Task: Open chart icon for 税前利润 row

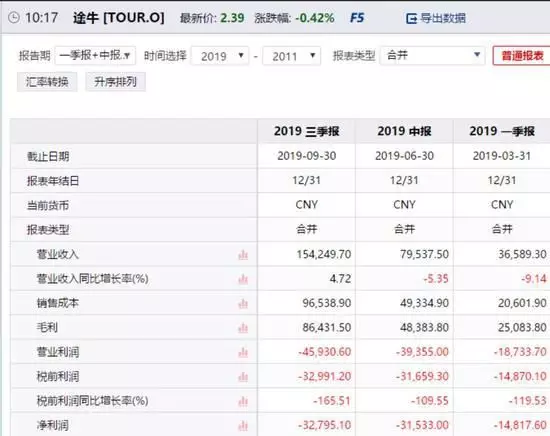Action: tap(243, 377)
